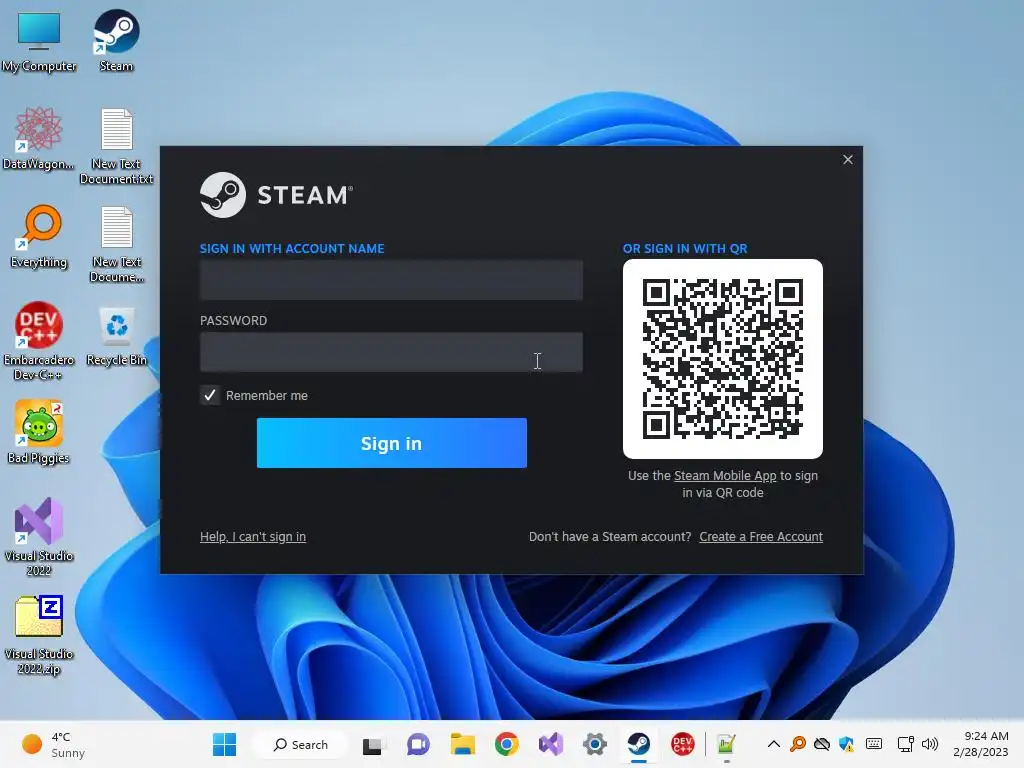
Task: Open File Explorer from the taskbar
Action: click(462, 744)
